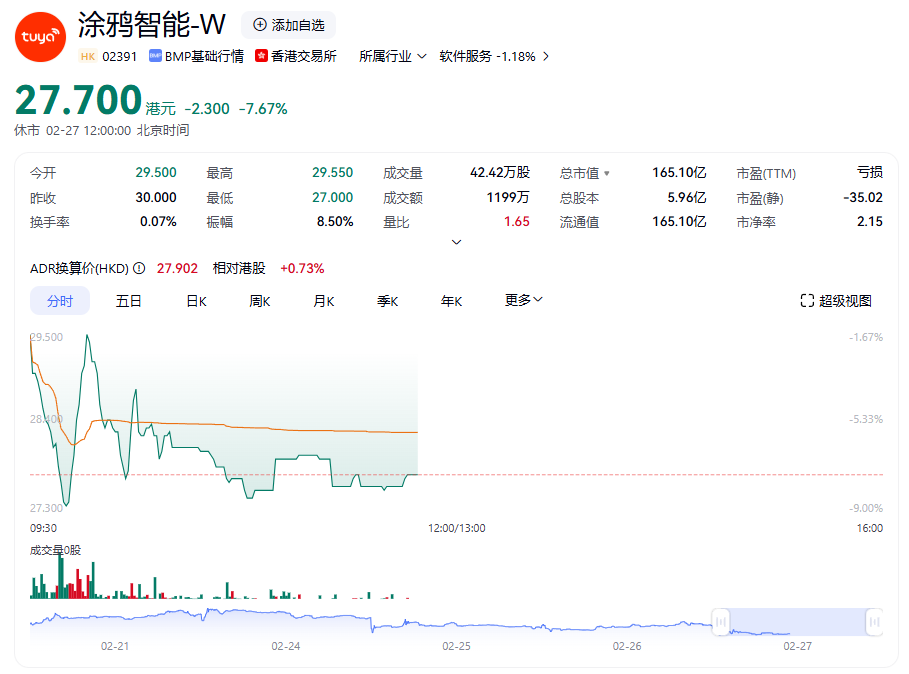
Task: Select the 分时 chart tab
Action: [60, 301]
